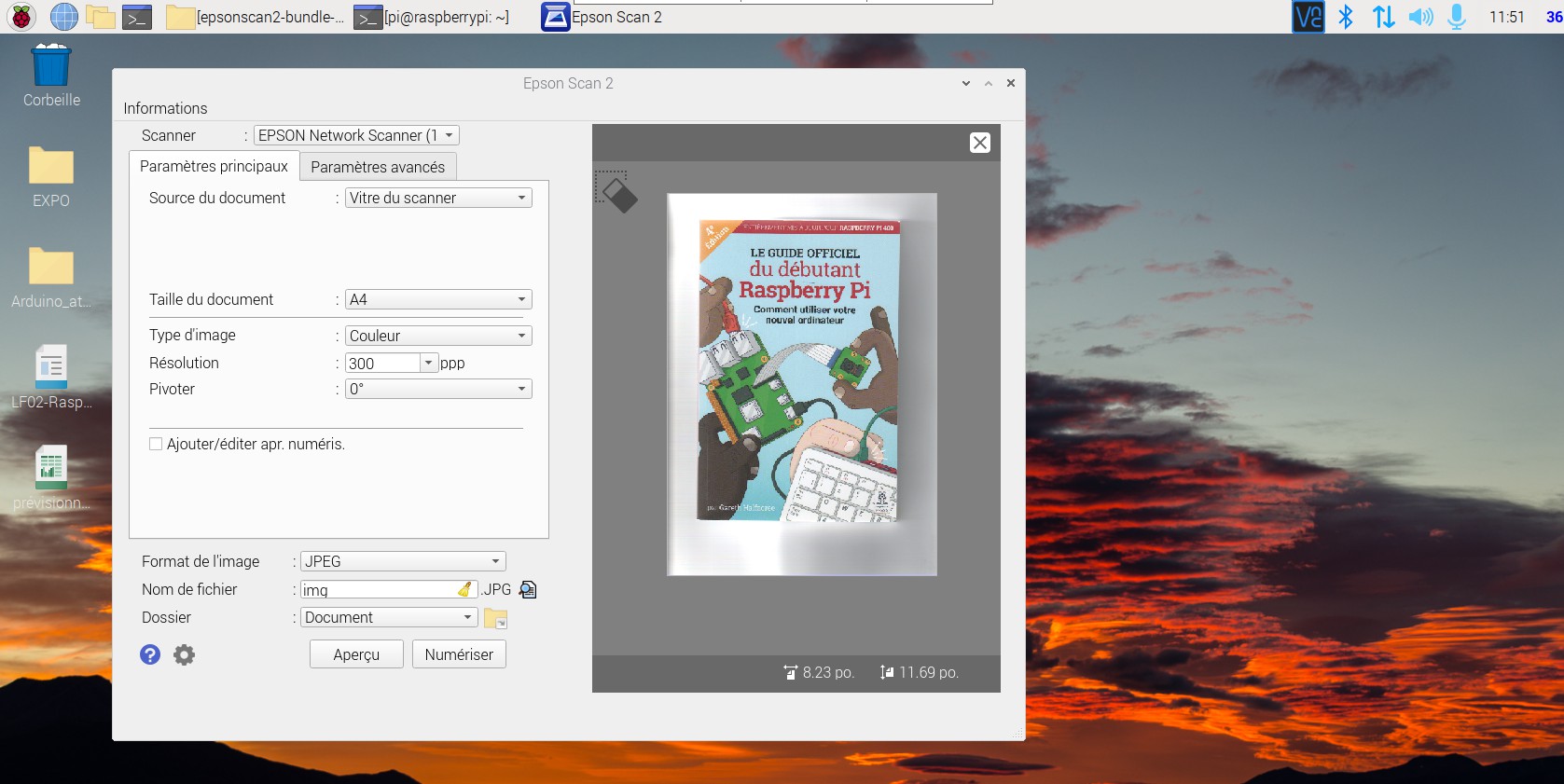Switch to the Paramètres principaux tab
This screenshot has height=784, width=1564.
pos(214,166)
